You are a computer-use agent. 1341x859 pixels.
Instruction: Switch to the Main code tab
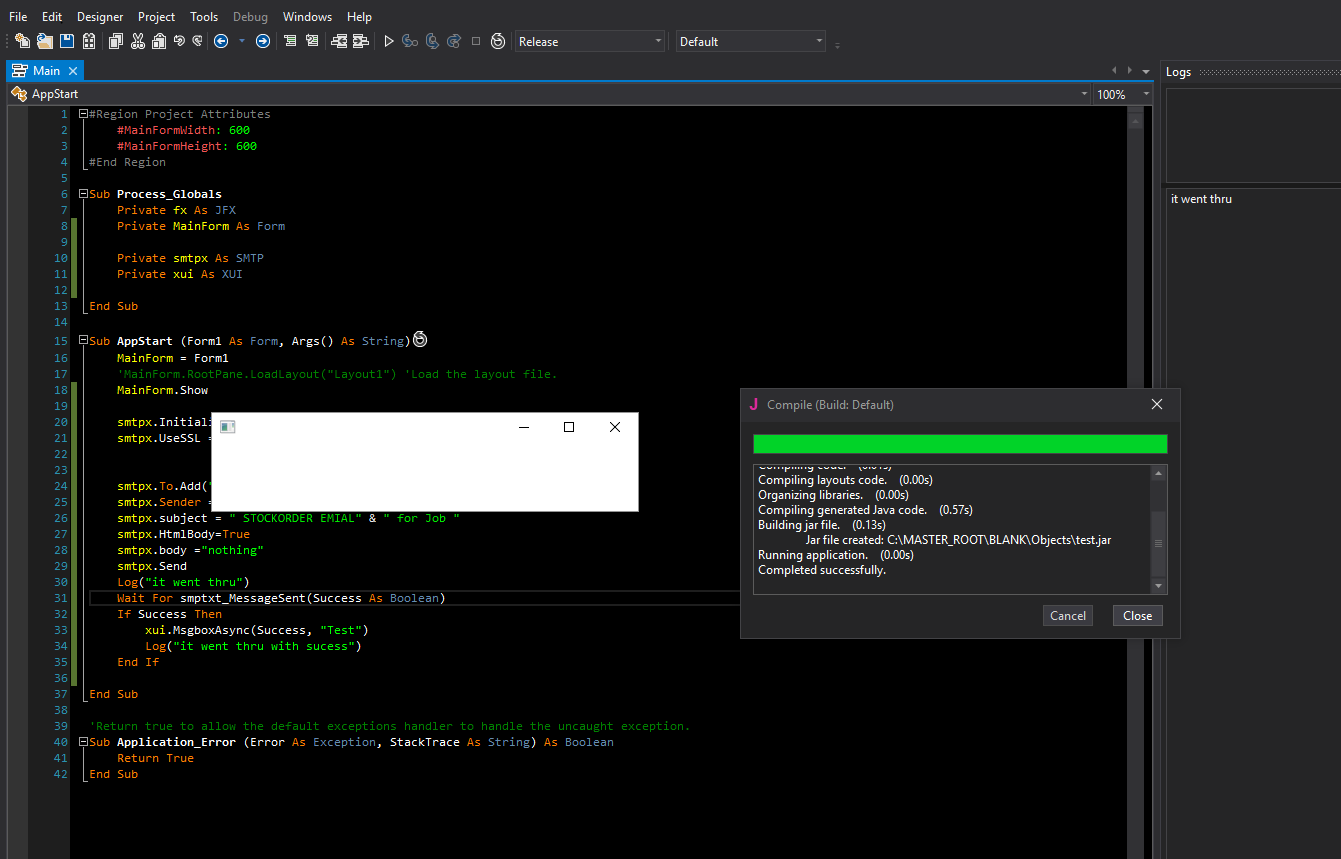coord(45,71)
